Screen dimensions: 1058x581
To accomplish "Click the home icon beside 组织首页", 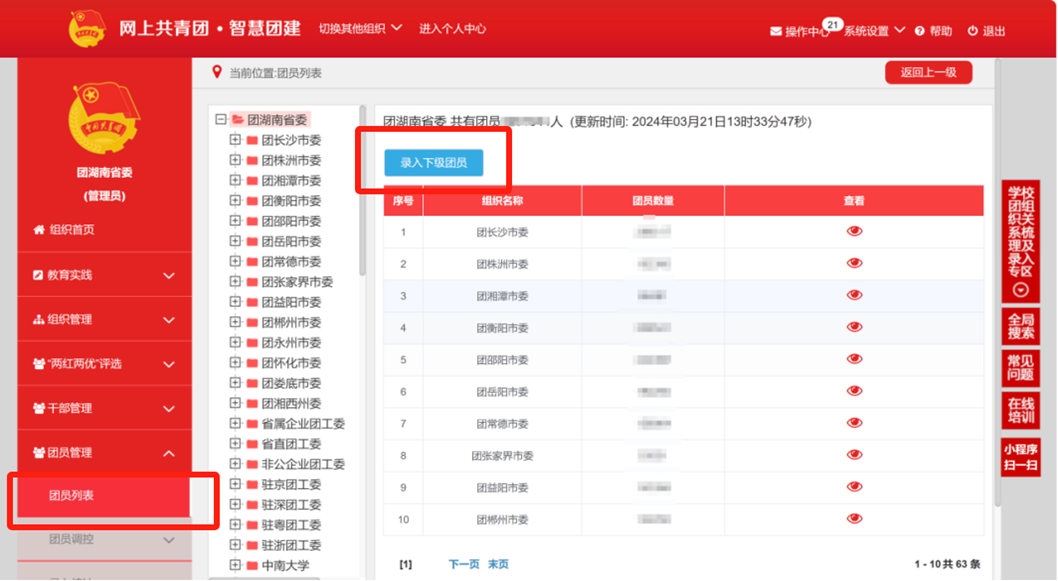I will (x=39, y=229).
